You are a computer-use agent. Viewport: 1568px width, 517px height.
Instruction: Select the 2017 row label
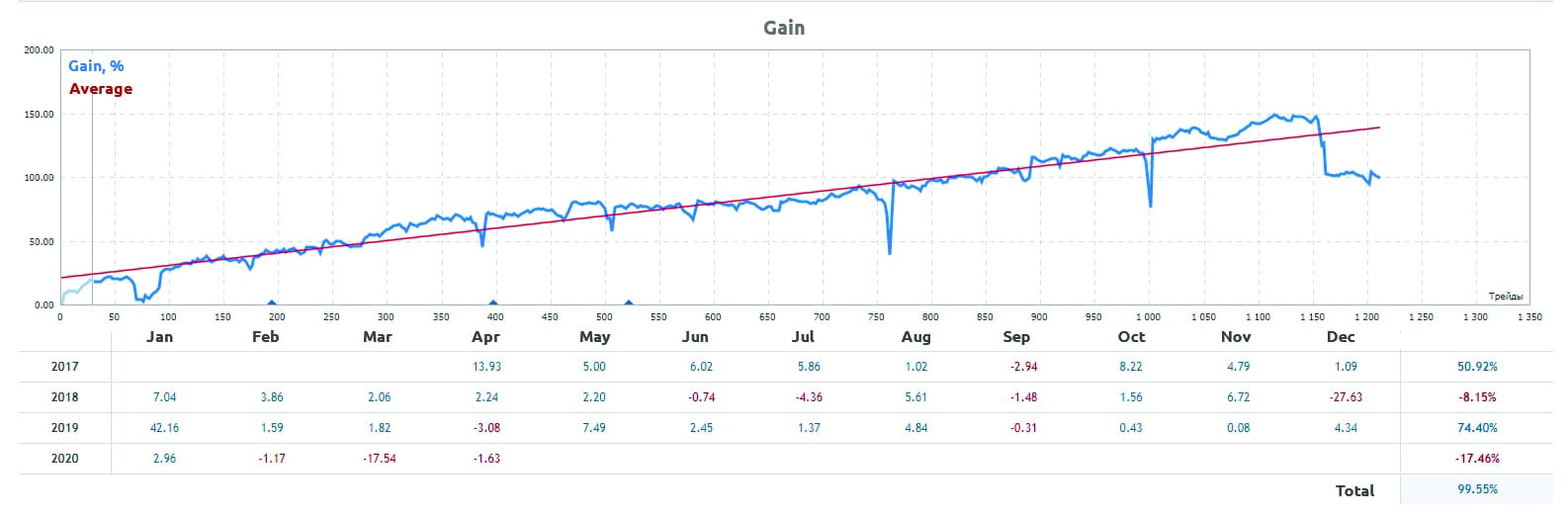click(65, 367)
